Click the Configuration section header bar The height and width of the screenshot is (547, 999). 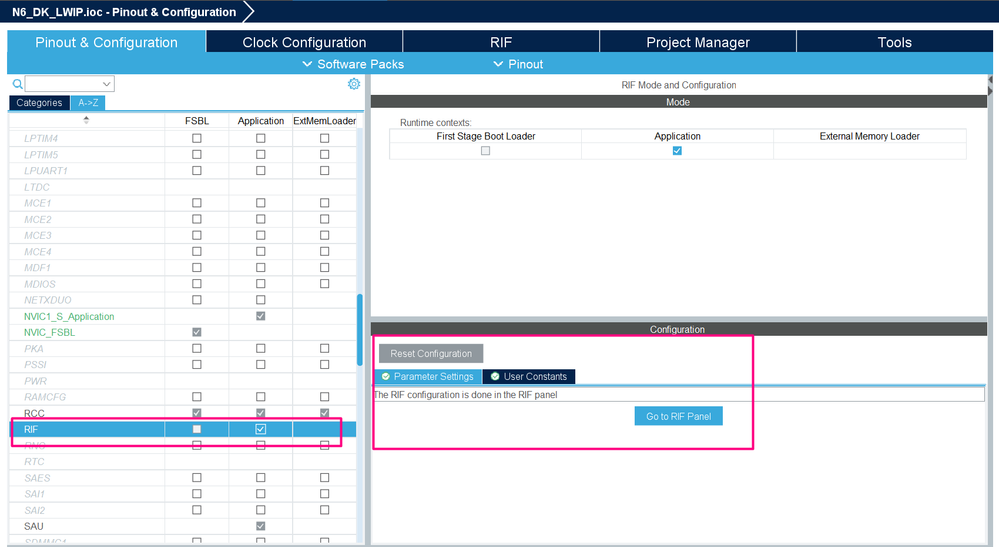tap(679, 329)
